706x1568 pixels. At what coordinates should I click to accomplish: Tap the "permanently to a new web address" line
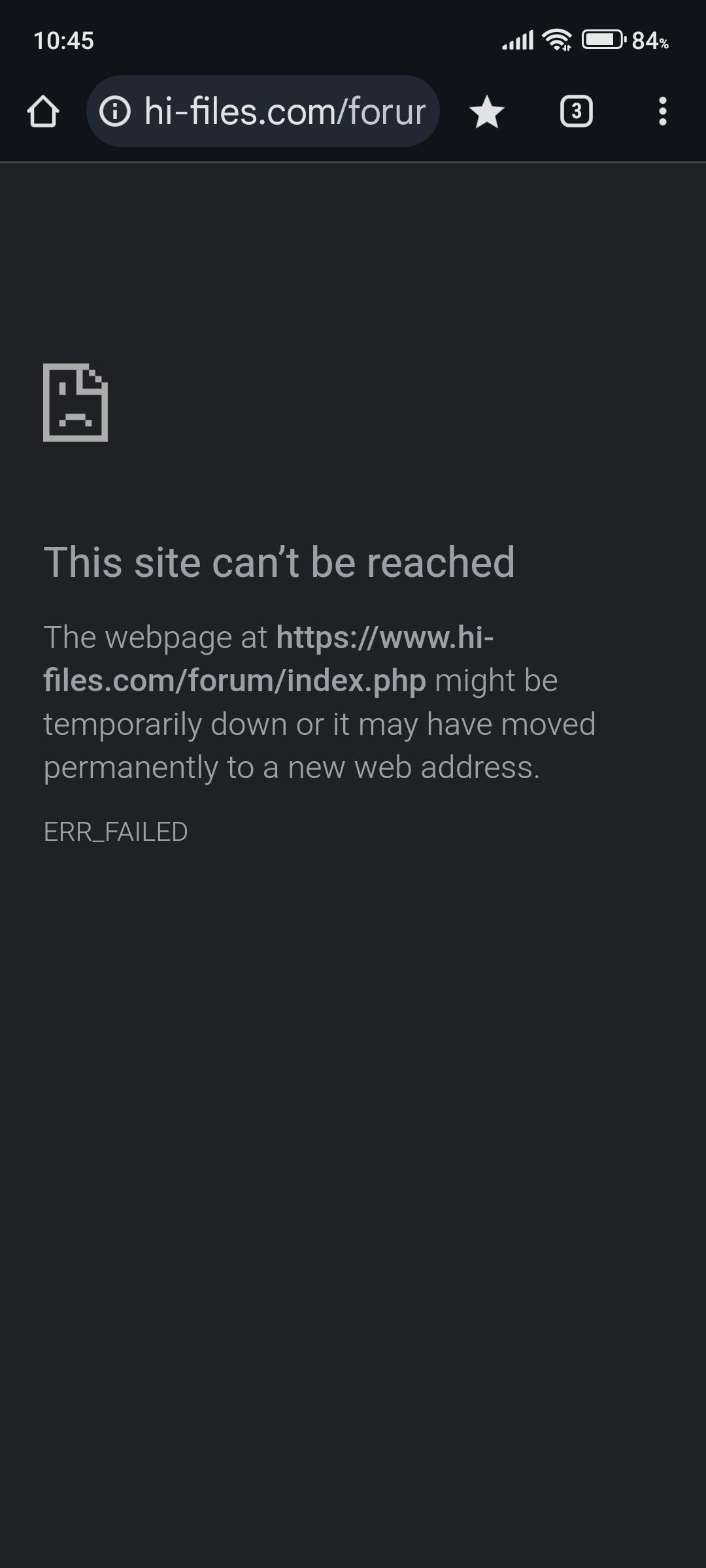point(292,768)
